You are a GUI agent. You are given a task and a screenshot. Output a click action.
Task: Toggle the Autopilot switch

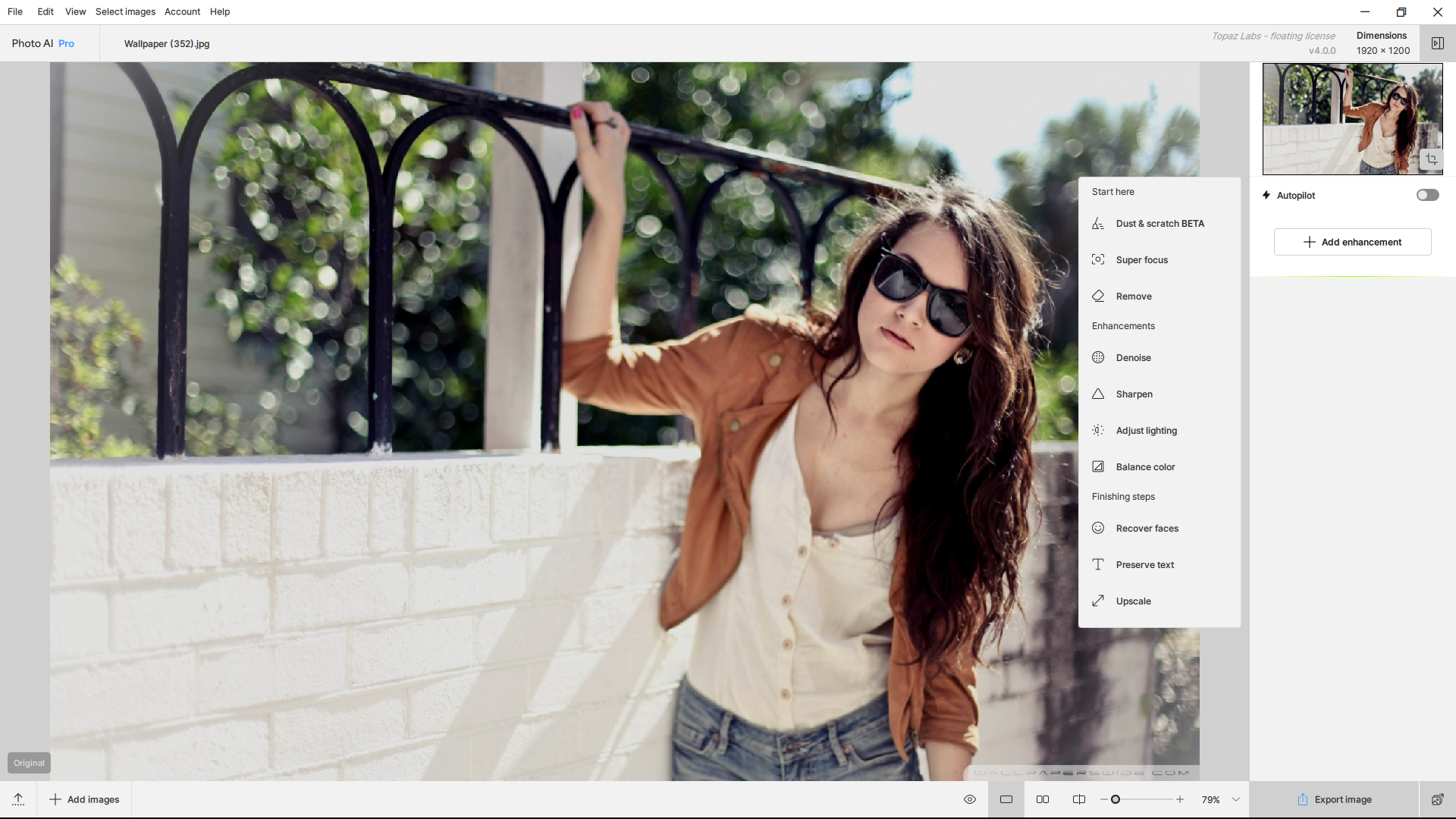pyautogui.click(x=1427, y=195)
